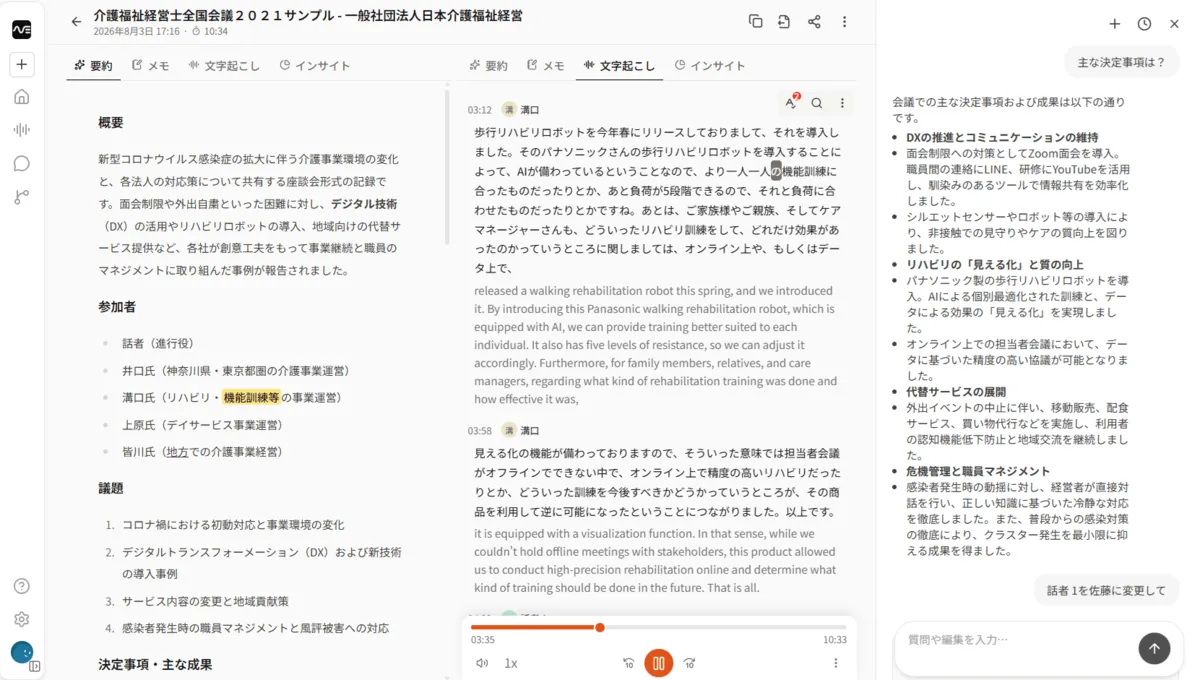The width and height of the screenshot is (1200, 680).
Task: Select left pane メモ tab
Action: 151,66
